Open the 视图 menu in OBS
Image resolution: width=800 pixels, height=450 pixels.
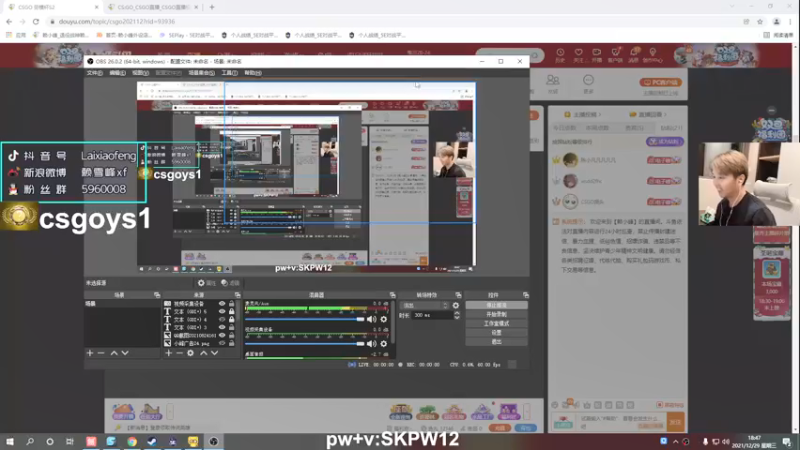pos(140,73)
